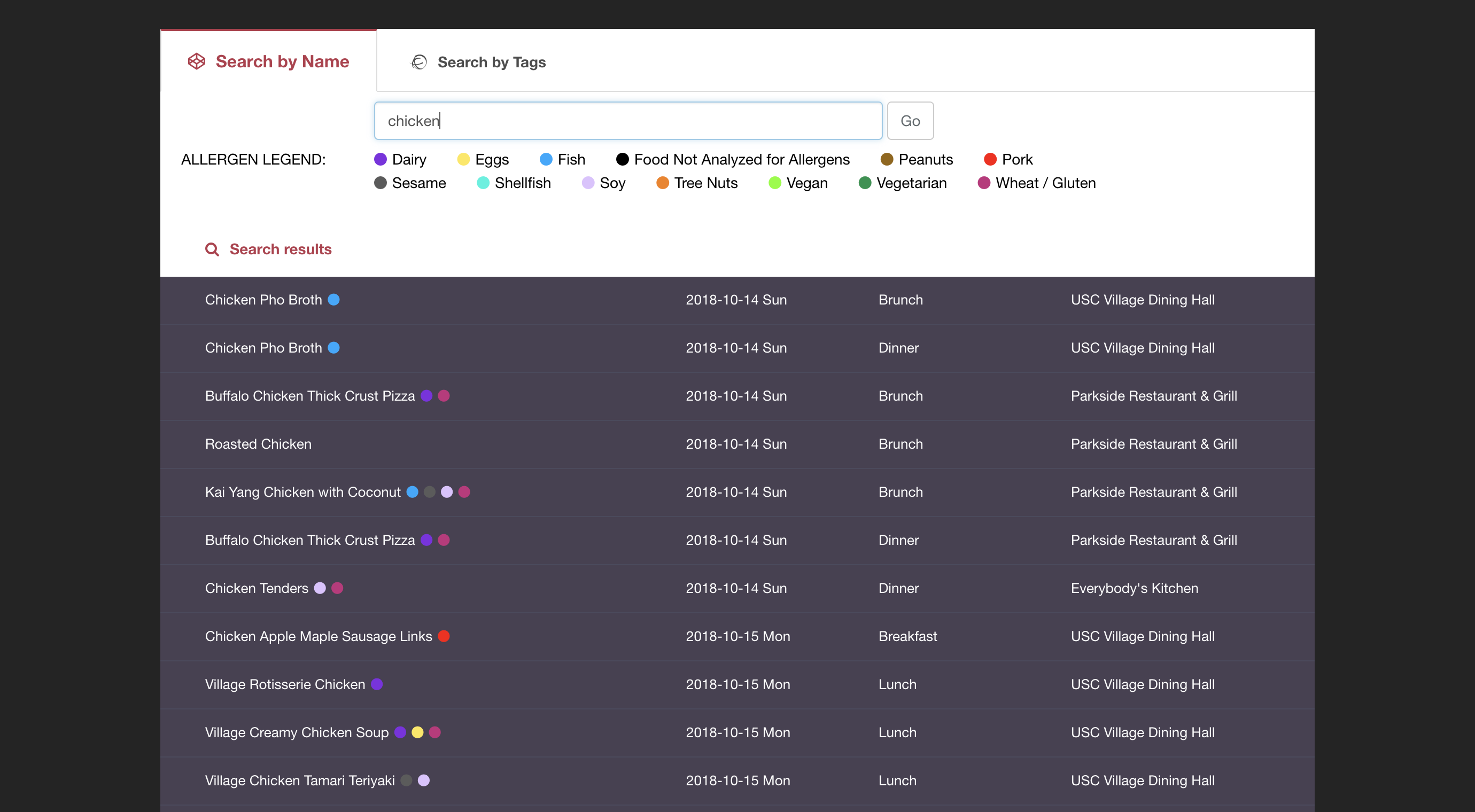This screenshot has height=812, width=1475.
Task: Click gray sesame dot on Tamari Teriyaki
Action: [x=406, y=780]
